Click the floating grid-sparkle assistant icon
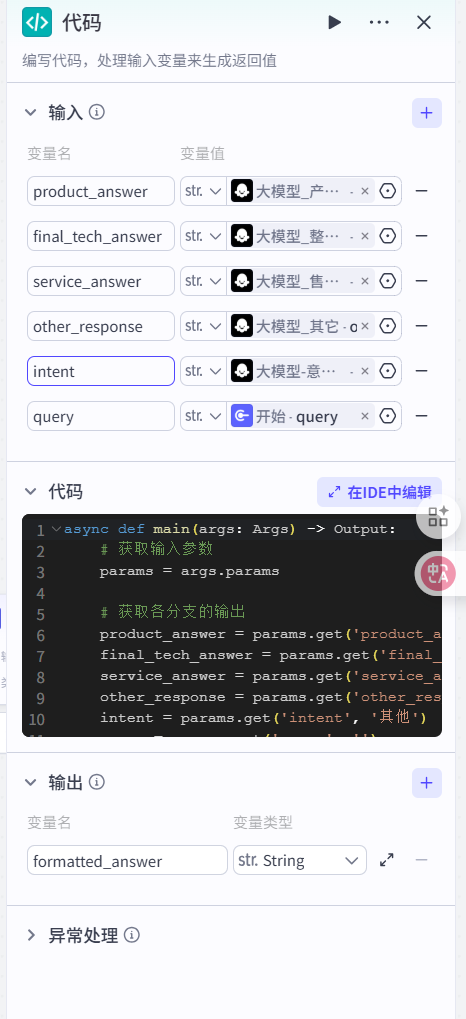The width and height of the screenshot is (466, 1019). click(x=438, y=517)
